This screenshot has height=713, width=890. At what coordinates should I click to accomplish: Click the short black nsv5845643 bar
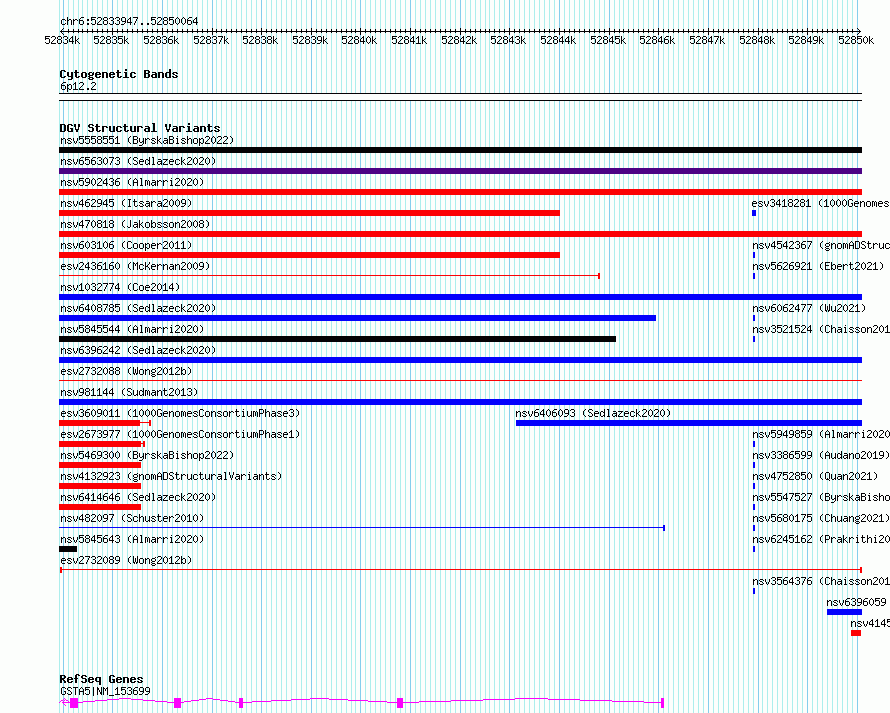(68, 550)
